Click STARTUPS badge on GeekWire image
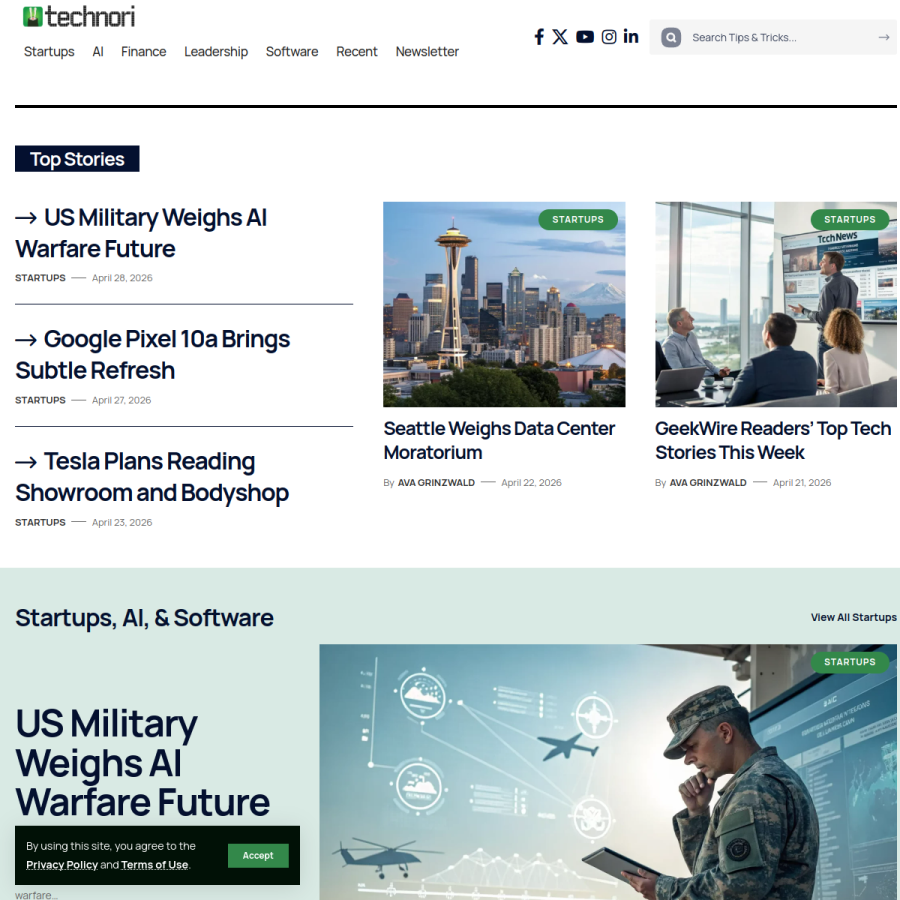 click(x=849, y=219)
